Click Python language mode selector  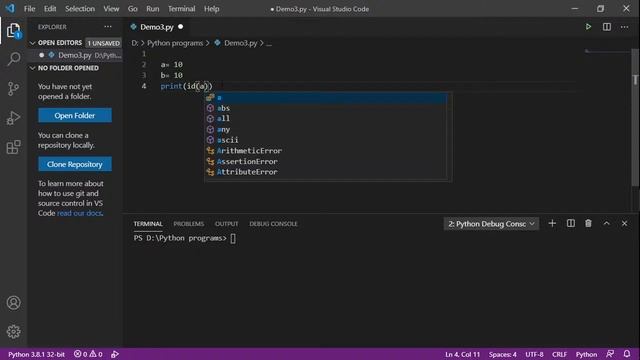coord(586,354)
